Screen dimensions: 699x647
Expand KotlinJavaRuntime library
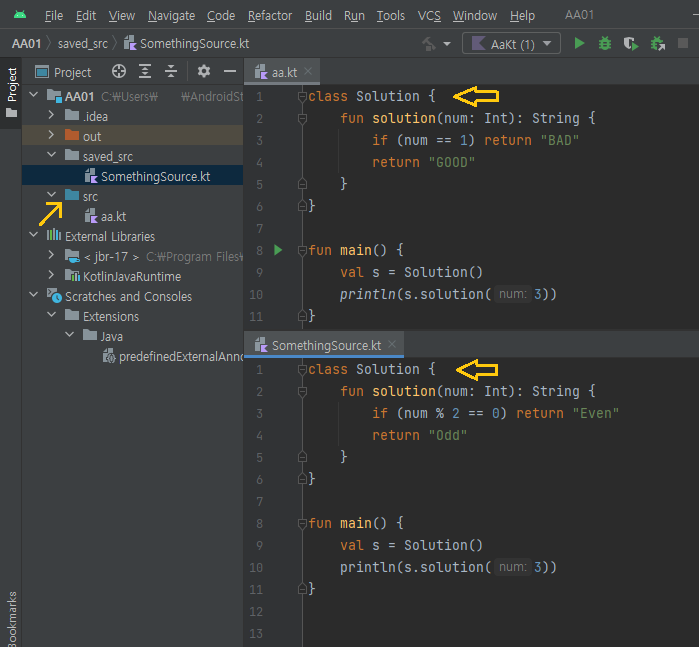51,275
